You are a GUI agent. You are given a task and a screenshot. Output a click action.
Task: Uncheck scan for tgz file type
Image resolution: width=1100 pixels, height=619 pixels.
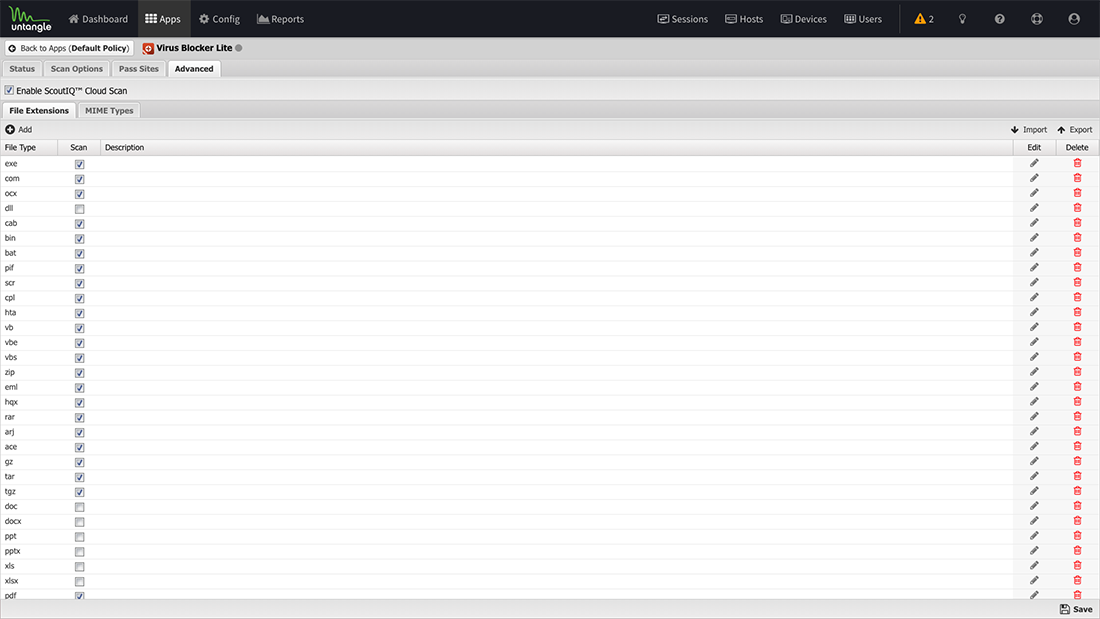(79, 492)
